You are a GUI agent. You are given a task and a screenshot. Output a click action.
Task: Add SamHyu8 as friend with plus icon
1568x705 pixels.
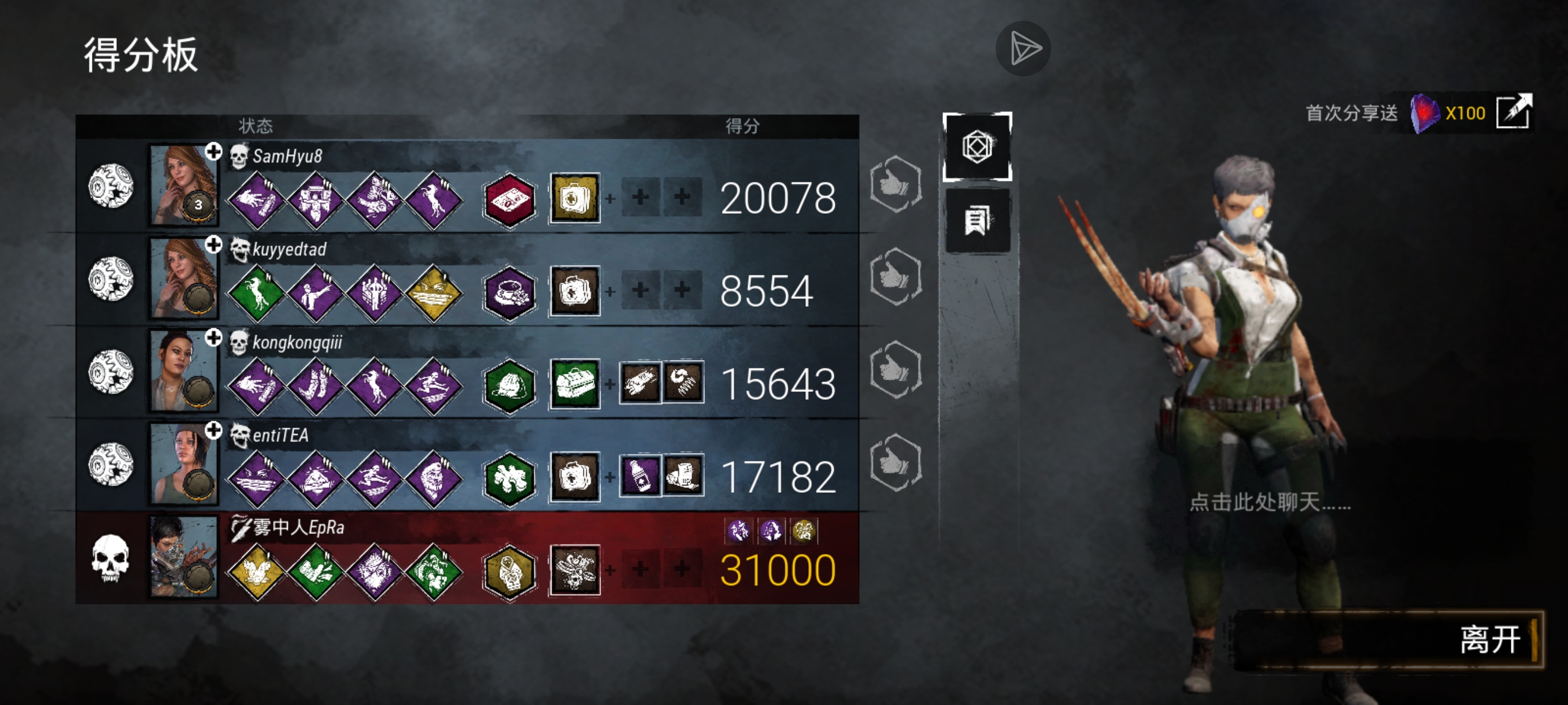click(x=213, y=151)
